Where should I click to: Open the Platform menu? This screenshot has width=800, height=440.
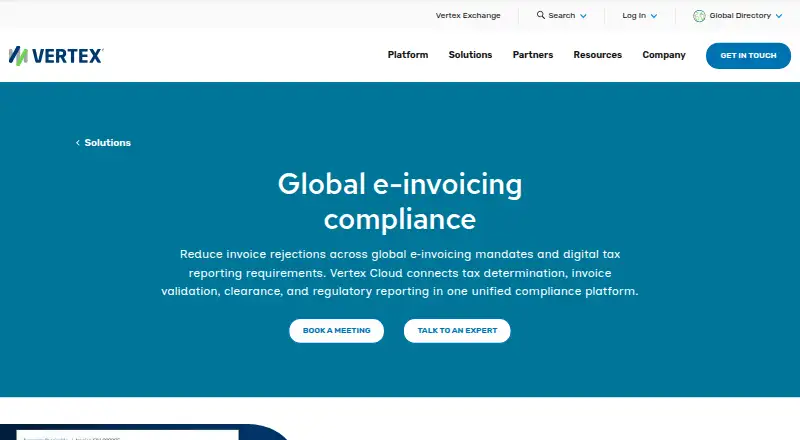point(408,55)
